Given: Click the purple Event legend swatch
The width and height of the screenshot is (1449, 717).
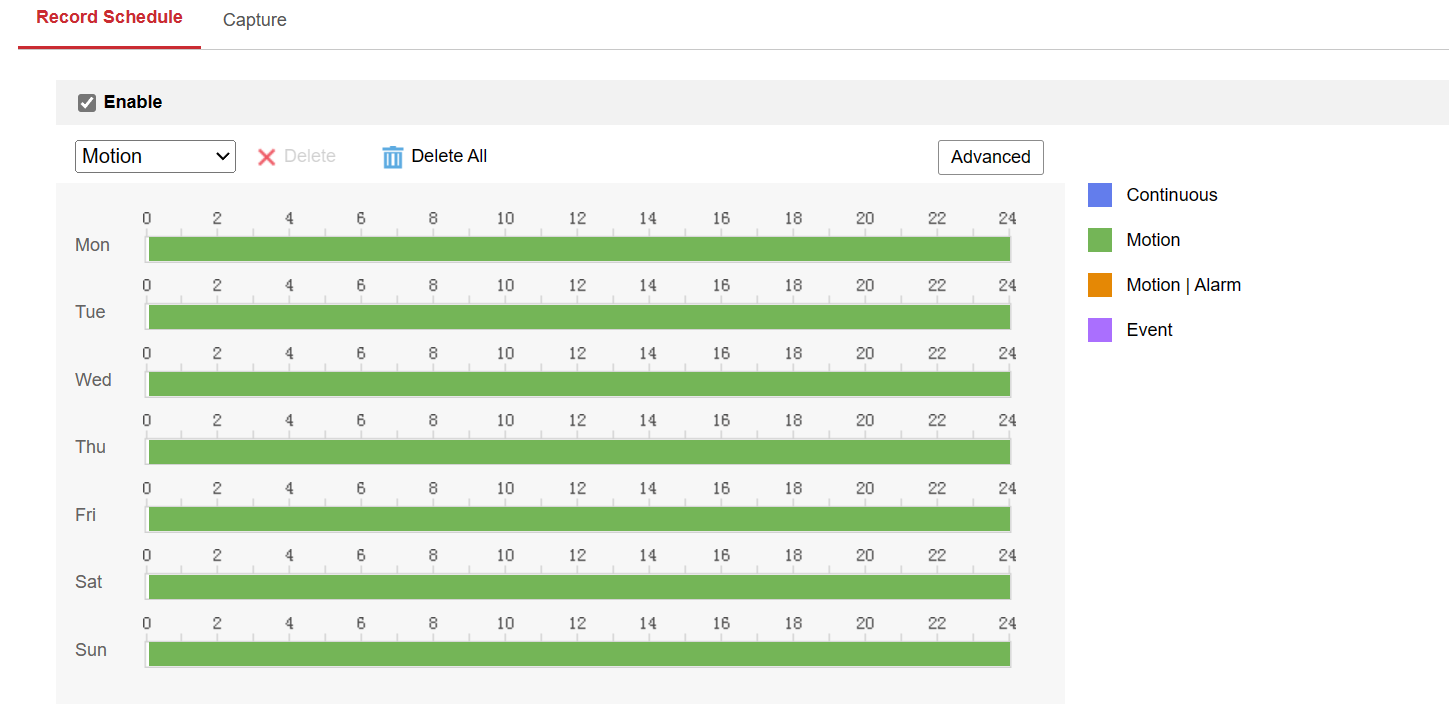Looking at the screenshot, I should pyautogui.click(x=1100, y=330).
